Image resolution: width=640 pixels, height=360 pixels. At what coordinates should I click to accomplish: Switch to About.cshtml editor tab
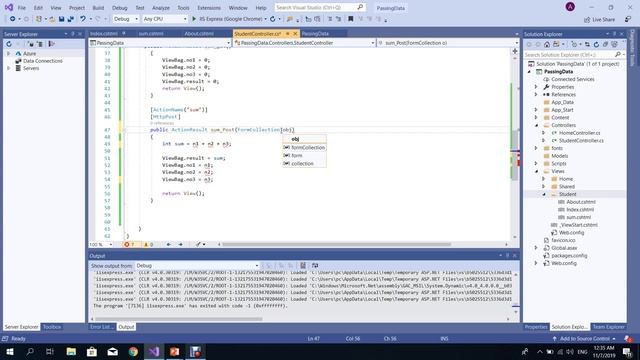(x=199, y=33)
